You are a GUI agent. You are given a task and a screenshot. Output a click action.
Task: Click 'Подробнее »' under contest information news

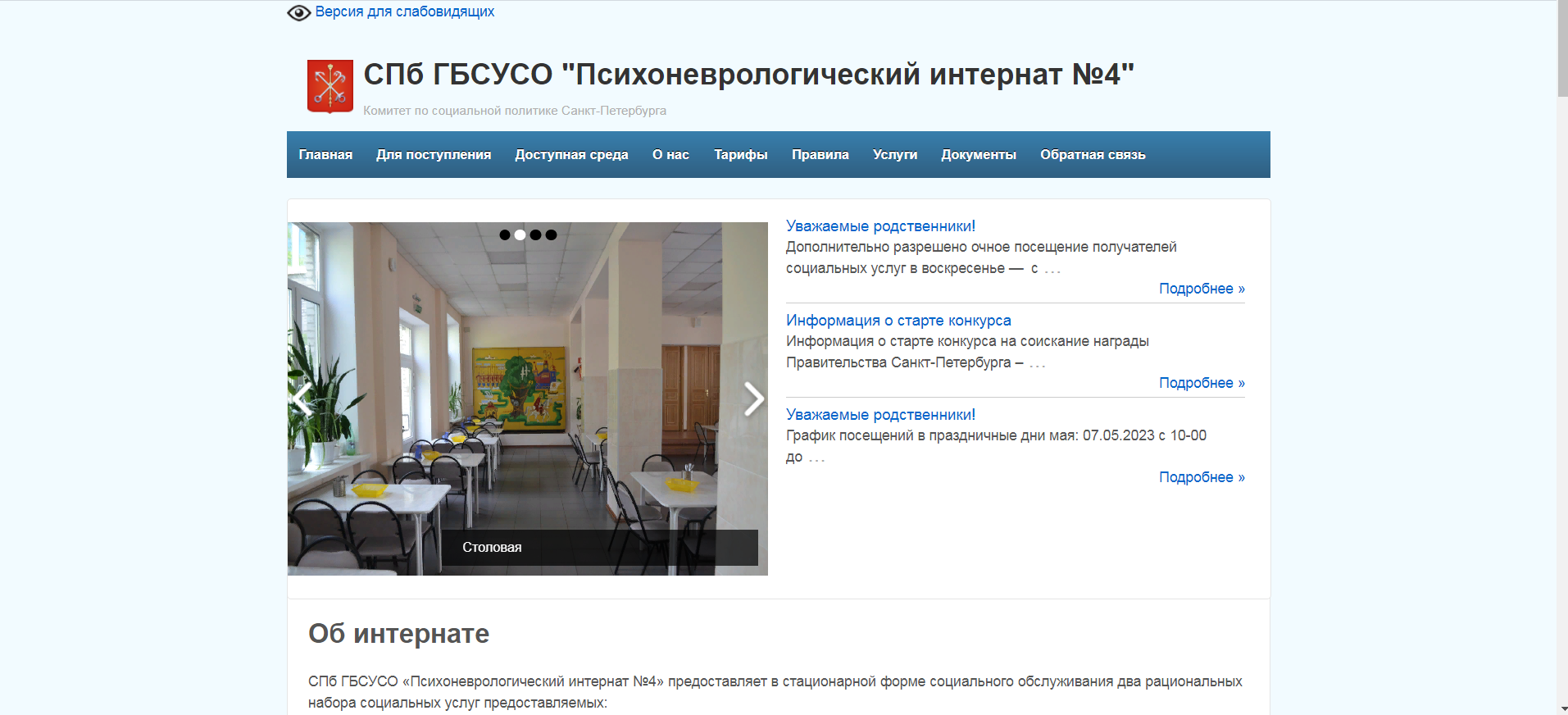click(1202, 383)
